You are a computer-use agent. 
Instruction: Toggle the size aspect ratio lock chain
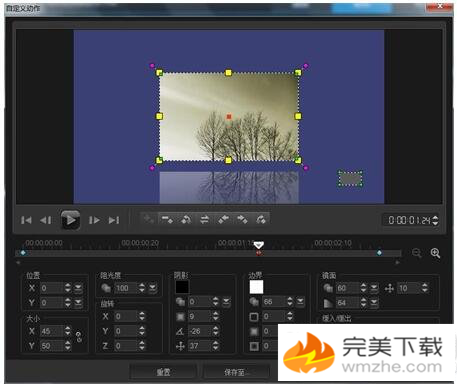(x=79, y=337)
